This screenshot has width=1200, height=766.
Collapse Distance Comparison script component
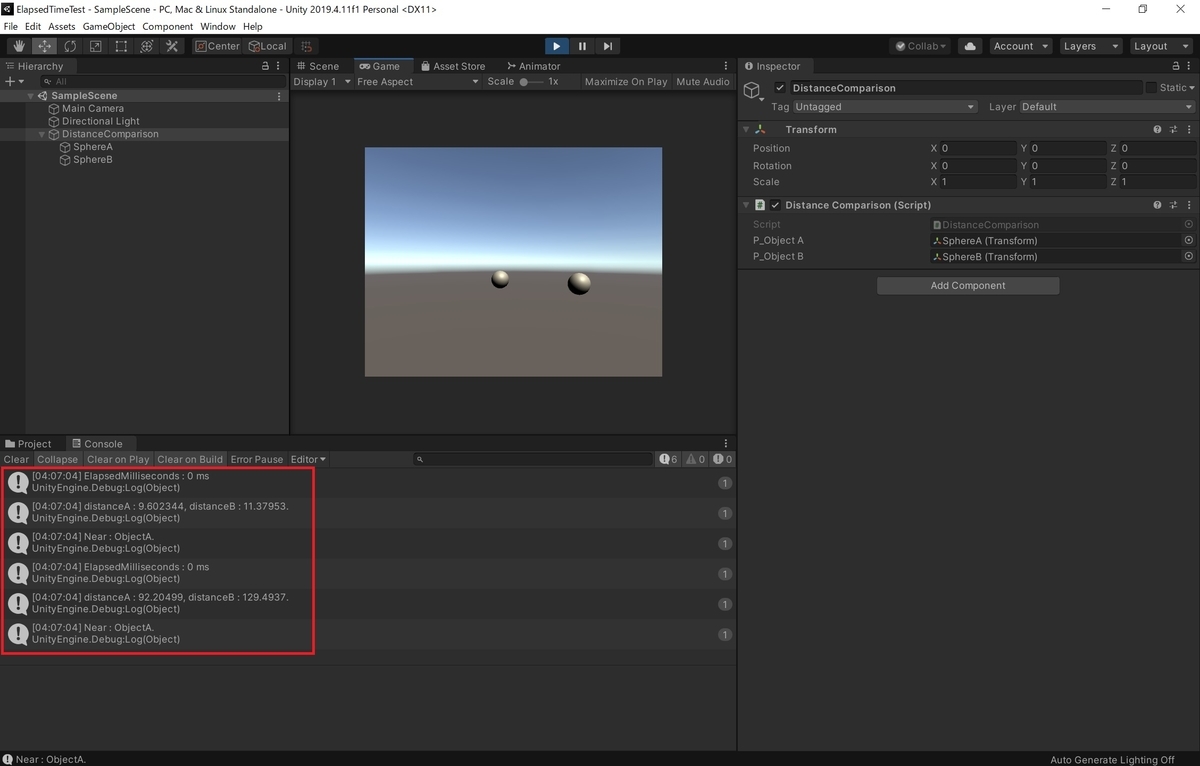point(746,205)
